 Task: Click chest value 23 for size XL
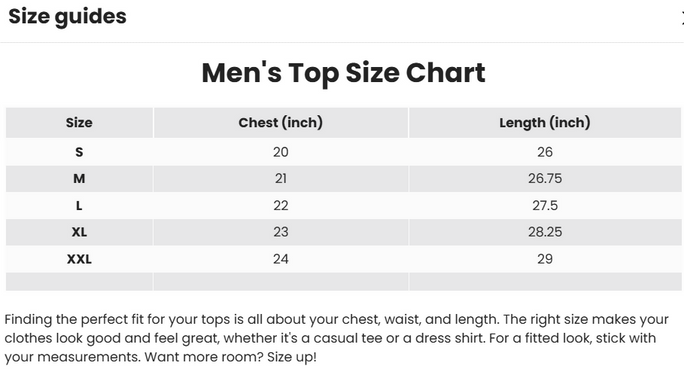click(280, 232)
